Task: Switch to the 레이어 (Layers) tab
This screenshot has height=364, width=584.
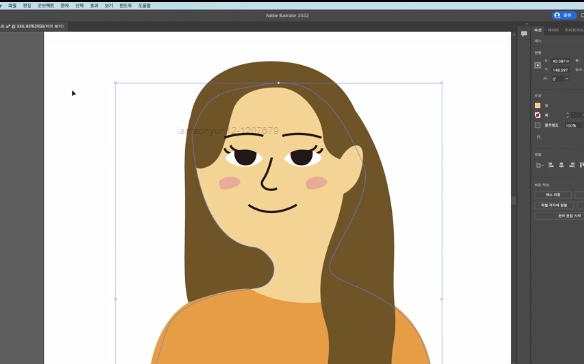Action: pyautogui.click(x=553, y=30)
